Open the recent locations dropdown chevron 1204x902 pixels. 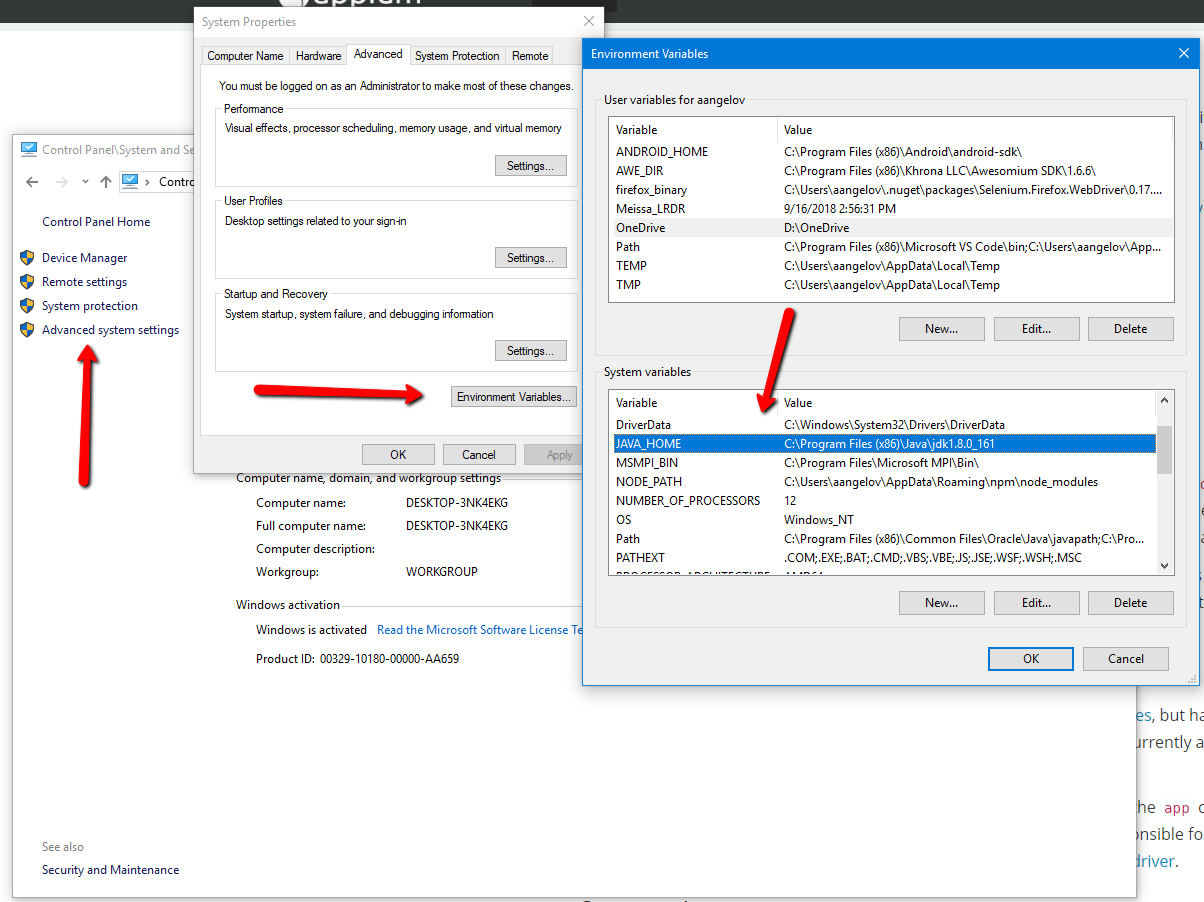pos(84,181)
